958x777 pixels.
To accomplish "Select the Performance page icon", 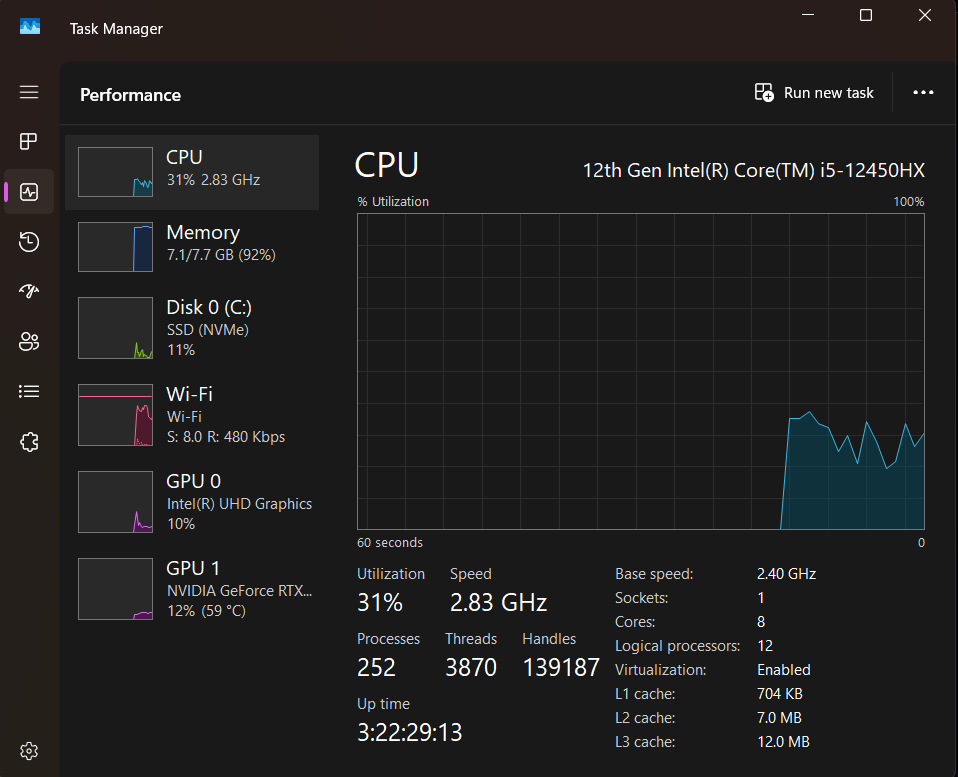I will point(29,192).
